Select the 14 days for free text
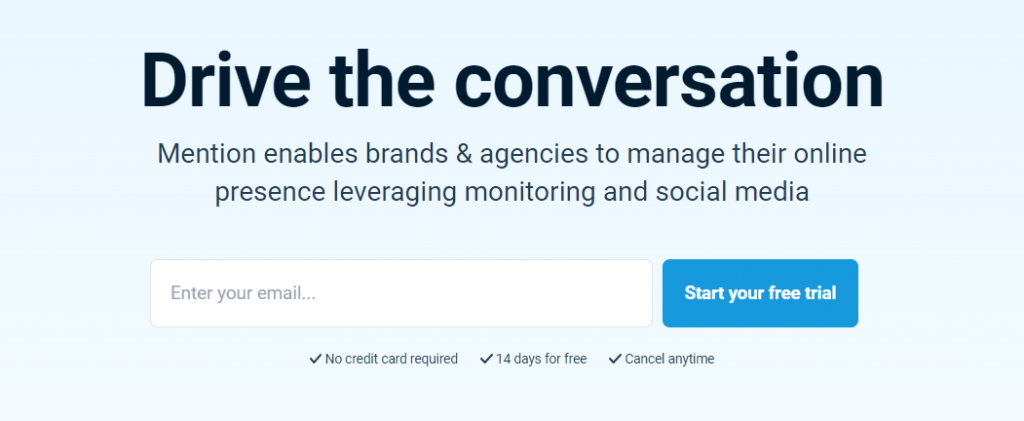This screenshot has height=421, width=1024. pos(541,359)
